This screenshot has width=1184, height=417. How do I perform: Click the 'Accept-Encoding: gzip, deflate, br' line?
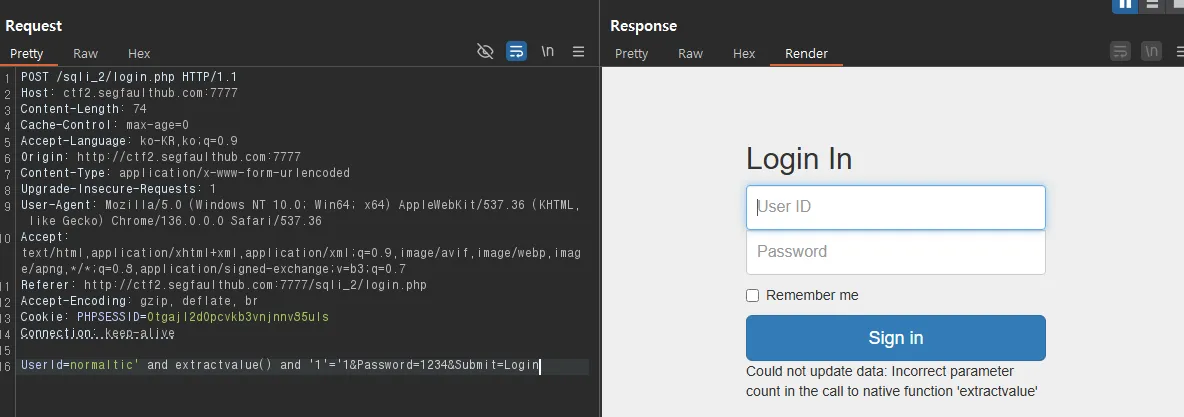pos(139,301)
